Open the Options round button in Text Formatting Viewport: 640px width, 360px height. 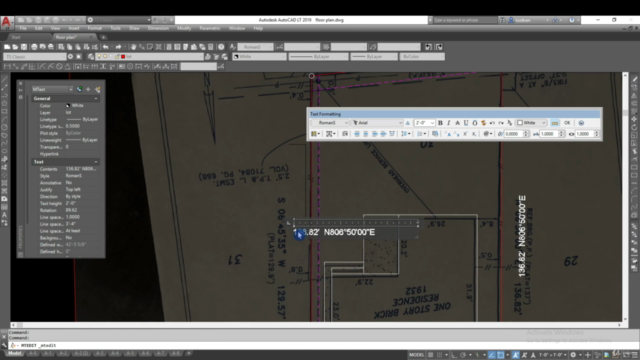[581, 123]
